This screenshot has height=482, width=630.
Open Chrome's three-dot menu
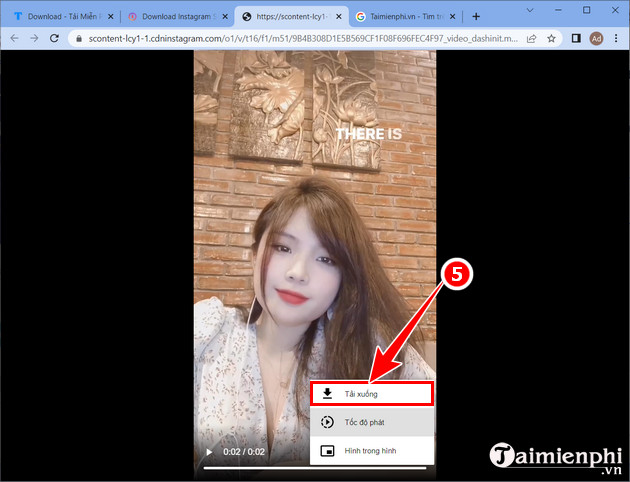tap(616, 39)
